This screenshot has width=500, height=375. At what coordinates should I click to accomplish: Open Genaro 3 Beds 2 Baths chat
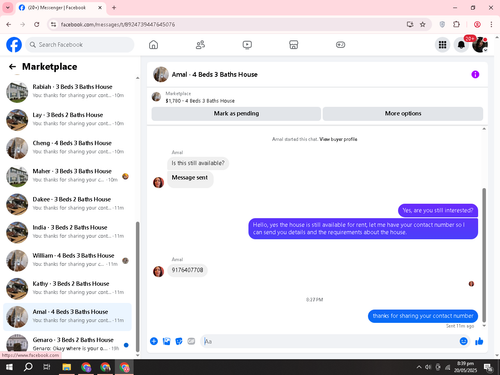[68, 344]
